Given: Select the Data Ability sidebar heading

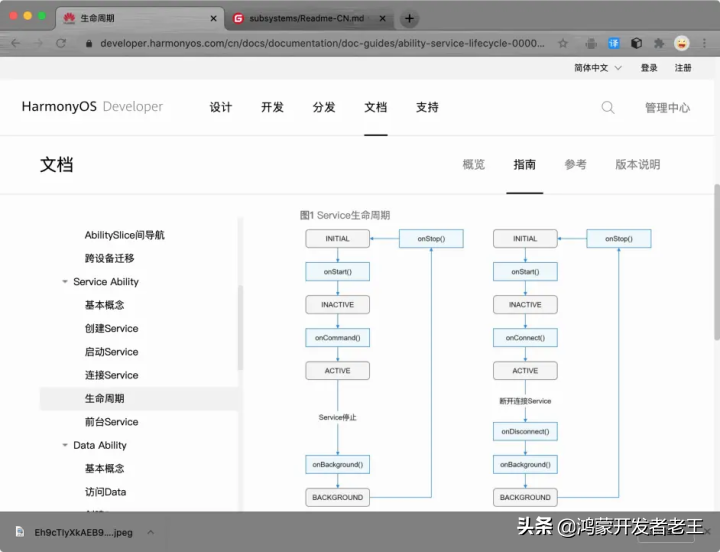Looking at the screenshot, I should pos(100,445).
